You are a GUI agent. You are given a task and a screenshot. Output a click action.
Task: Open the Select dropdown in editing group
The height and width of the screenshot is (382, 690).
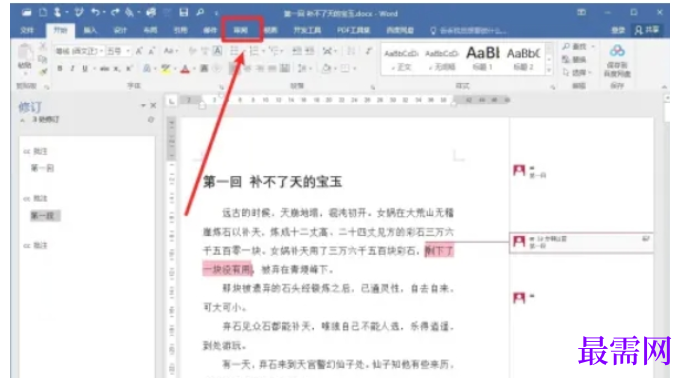577,72
